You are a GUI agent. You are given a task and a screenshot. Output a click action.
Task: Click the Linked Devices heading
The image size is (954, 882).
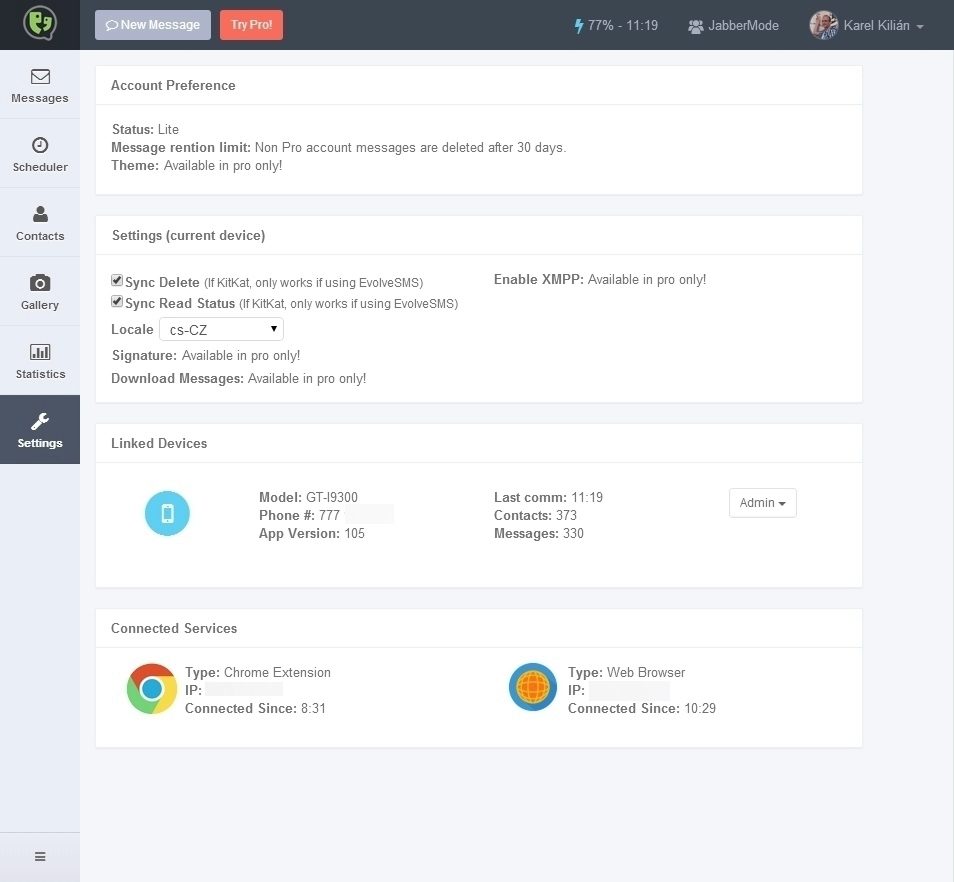(159, 443)
